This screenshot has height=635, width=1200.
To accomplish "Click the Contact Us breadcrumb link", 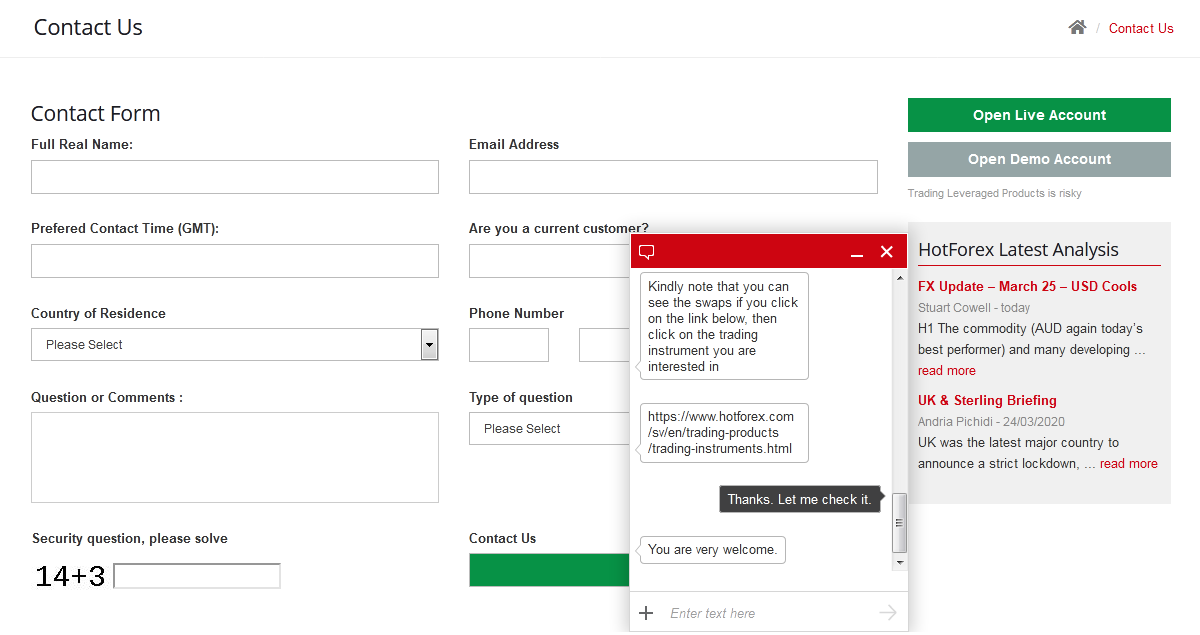I will coord(1141,28).
